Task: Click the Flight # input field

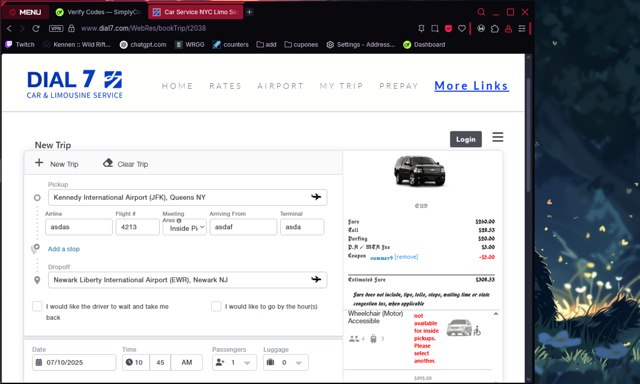Action: [138, 227]
